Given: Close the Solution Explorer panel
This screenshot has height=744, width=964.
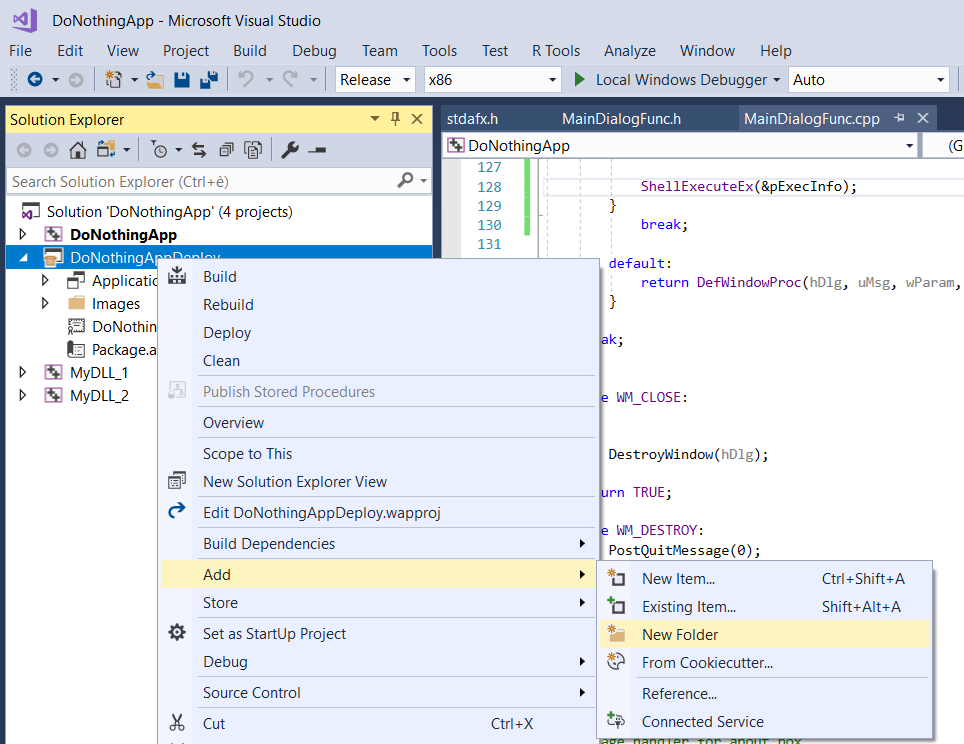Looking at the screenshot, I should pyautogui.click(x=417, y=119).
